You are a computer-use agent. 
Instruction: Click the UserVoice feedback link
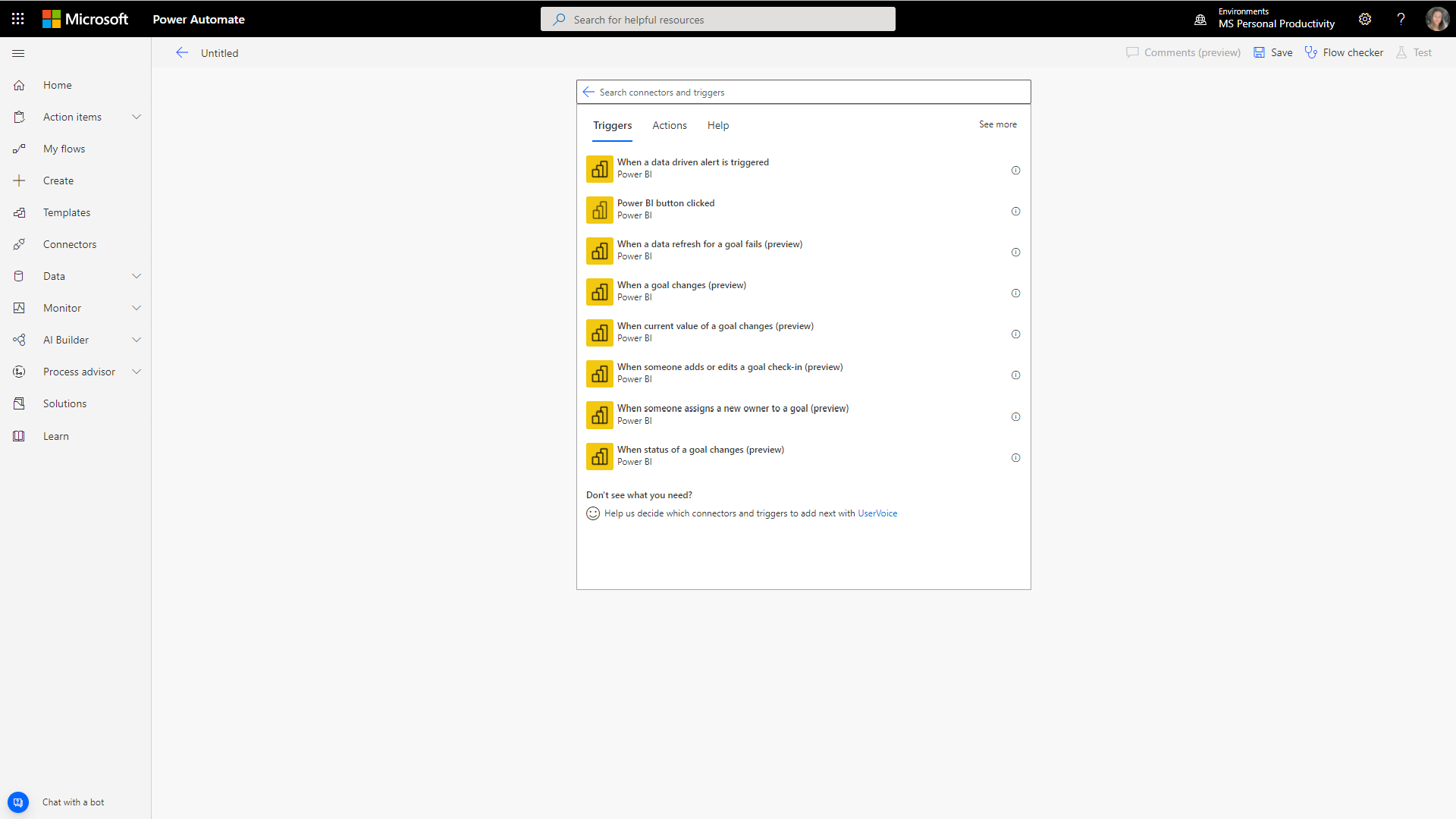click(x=877, y=513)
